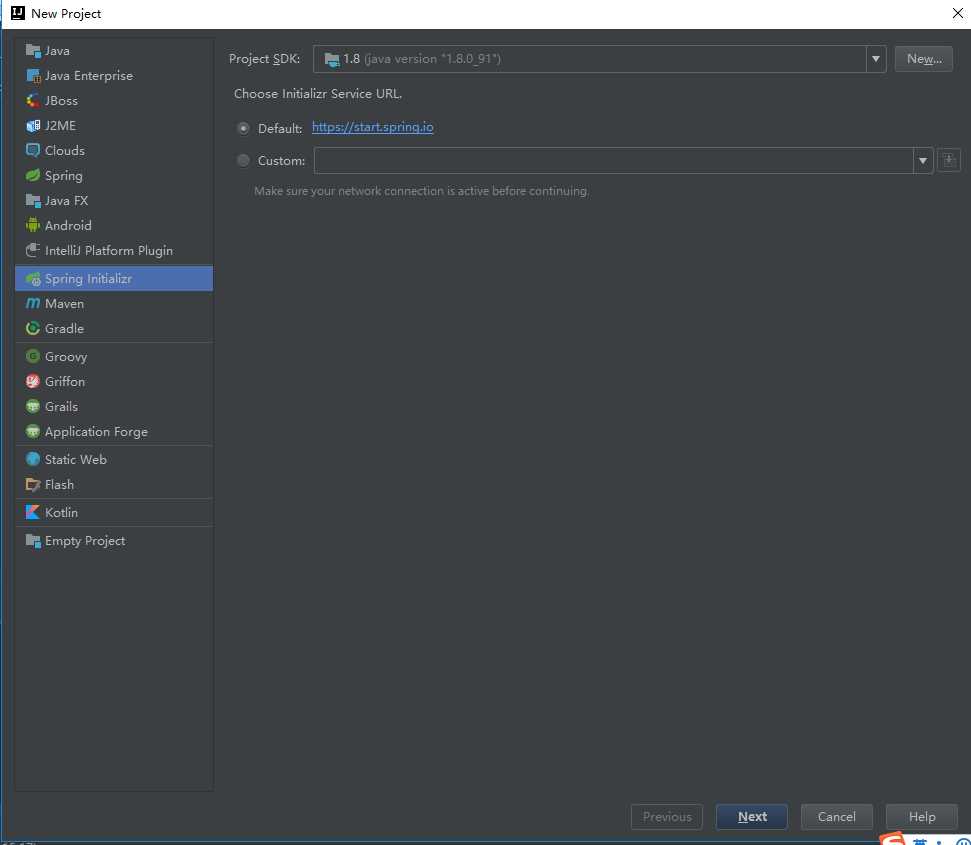The image size is (971, 845).
Task: Open the https://start.spring.io link
Action: click(373, 127)
